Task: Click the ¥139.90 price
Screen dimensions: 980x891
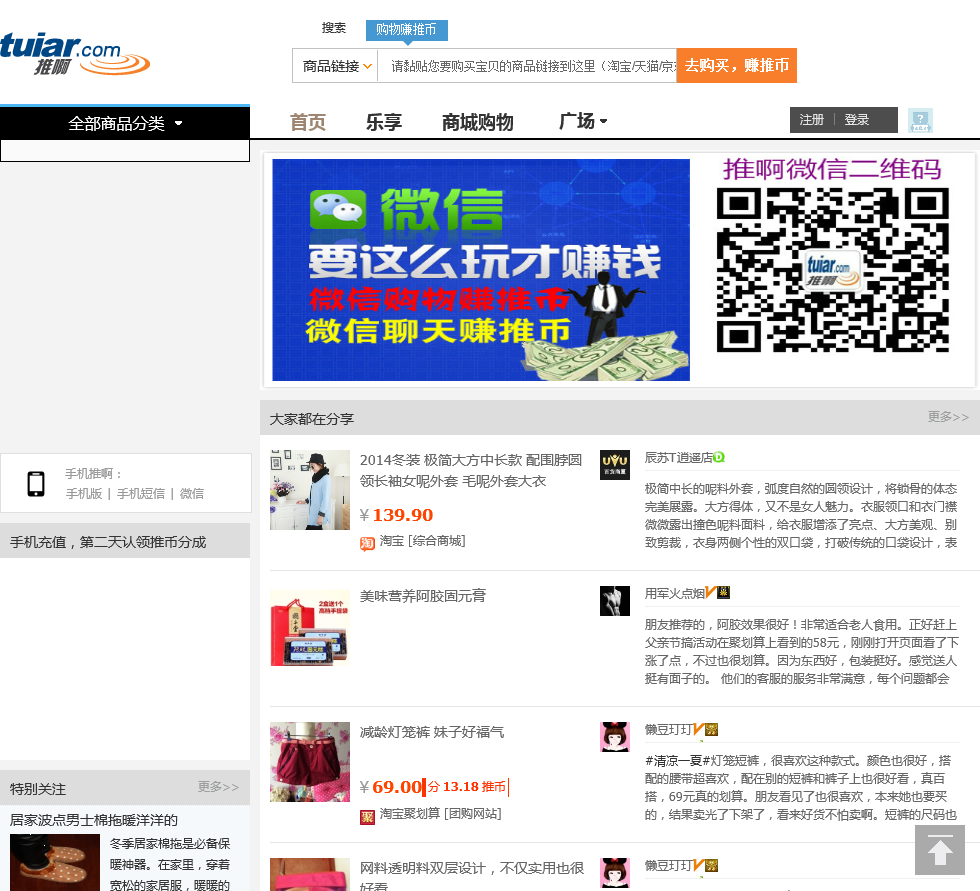Action: point(397,515)
